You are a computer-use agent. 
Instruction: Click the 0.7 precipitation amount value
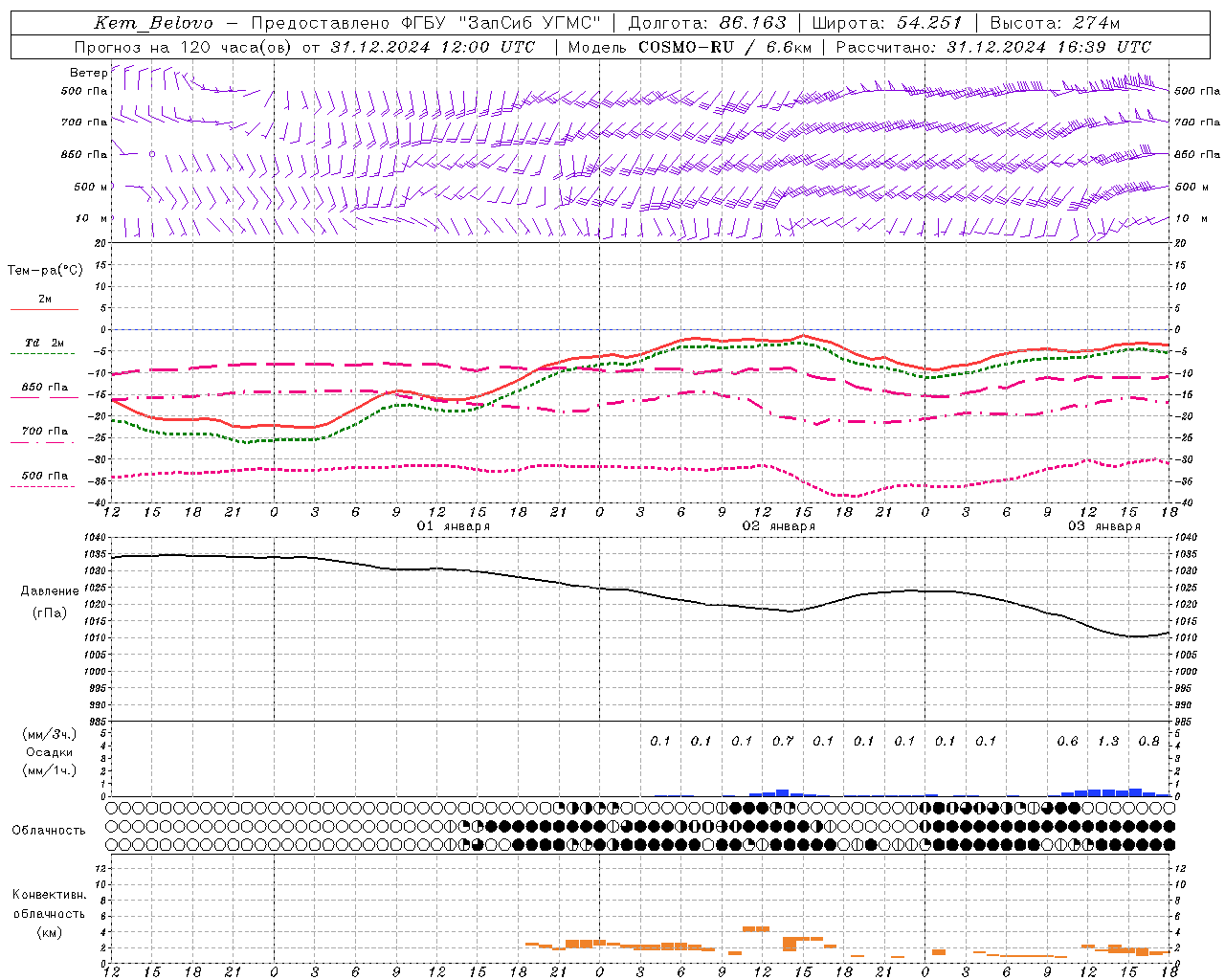pyautogui.click(x=783, y=741)
